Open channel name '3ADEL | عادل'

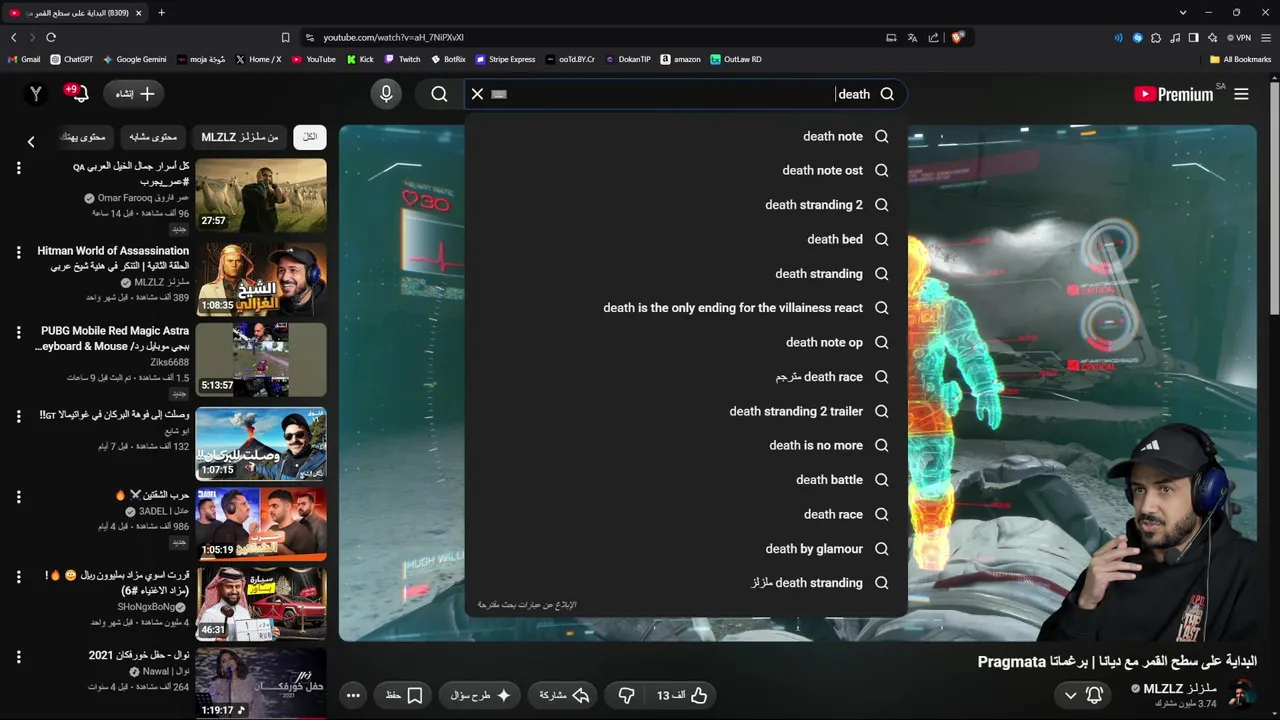click(x=163, y=511)
